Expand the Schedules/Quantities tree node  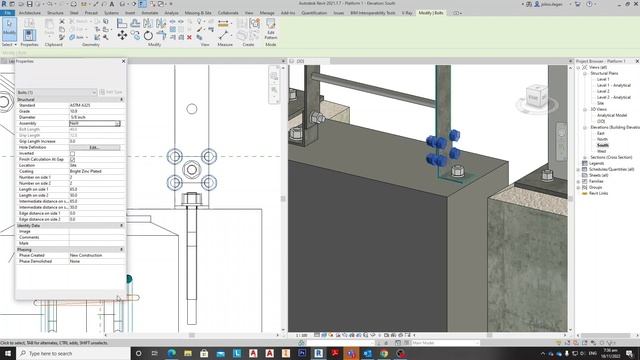[578, 169]
